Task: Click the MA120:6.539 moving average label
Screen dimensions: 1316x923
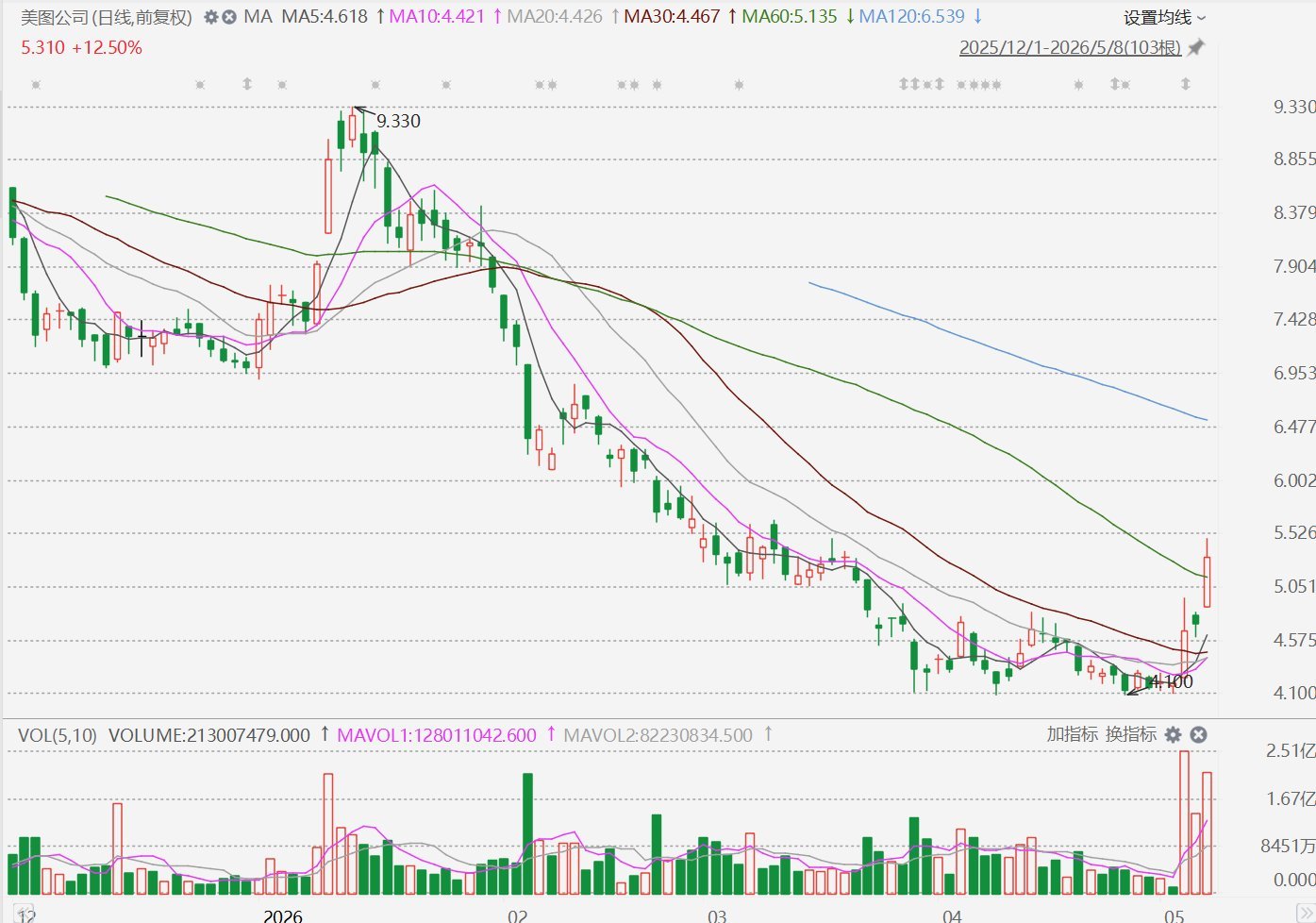Action: pyautogui.click(x=912, y=17)
